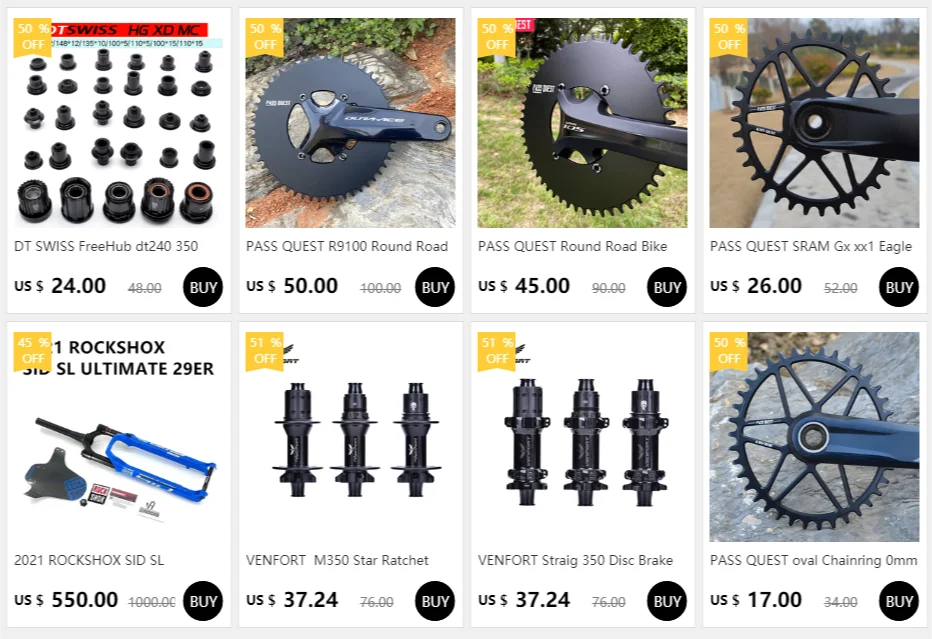
Task: Click BUY for VENFORT M350 Star Ratchet
Action: pos(434,601)
